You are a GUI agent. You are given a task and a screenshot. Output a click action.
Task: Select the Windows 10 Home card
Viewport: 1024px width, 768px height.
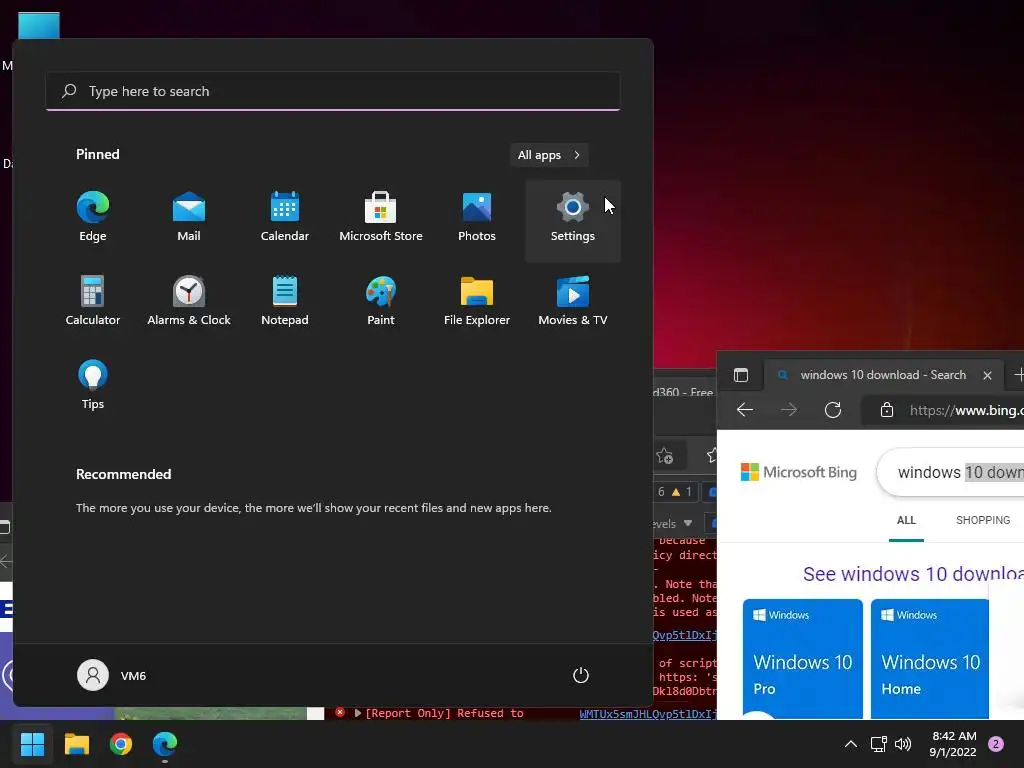930,660
